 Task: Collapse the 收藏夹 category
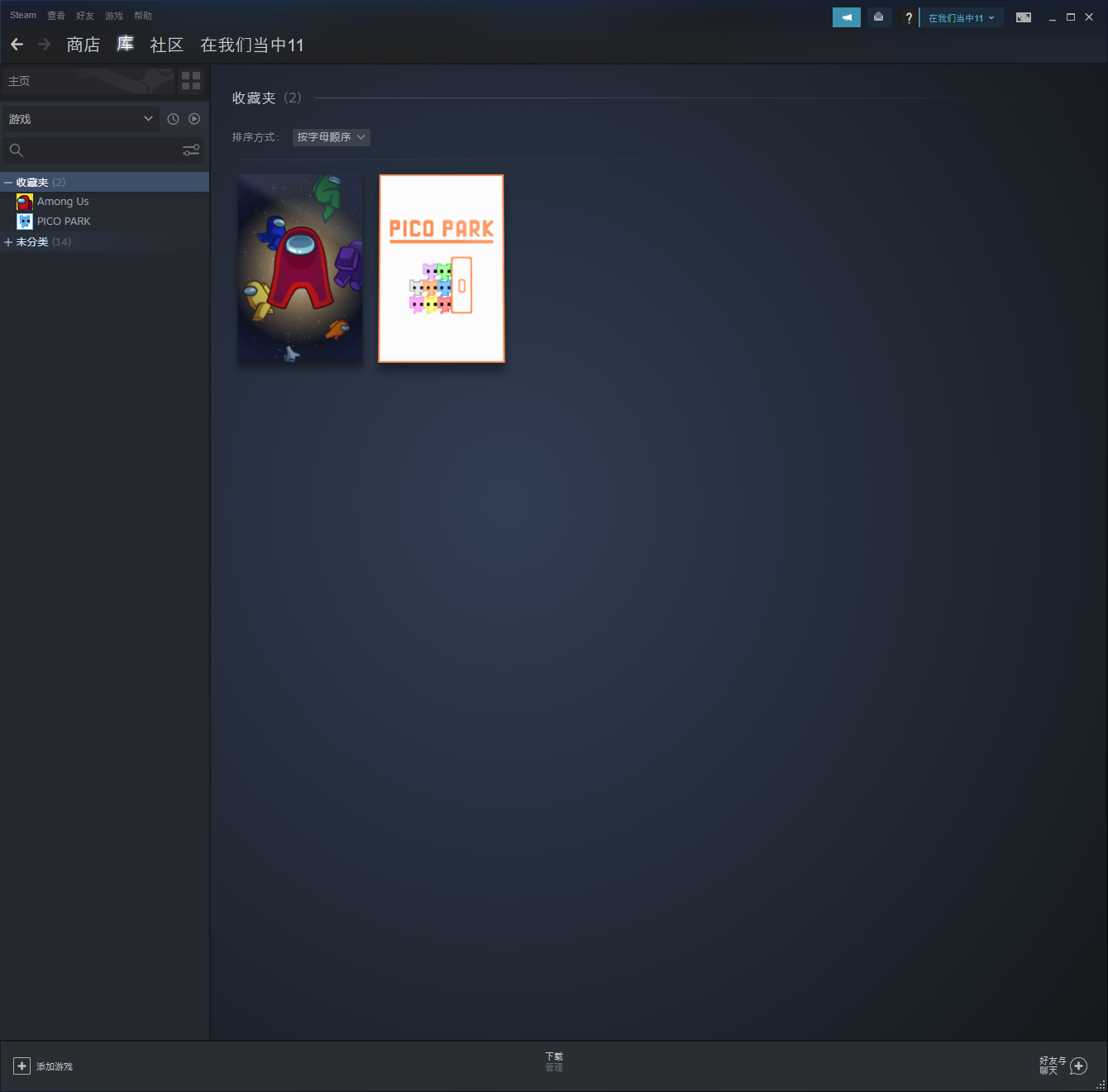click(x=8, y=183)
